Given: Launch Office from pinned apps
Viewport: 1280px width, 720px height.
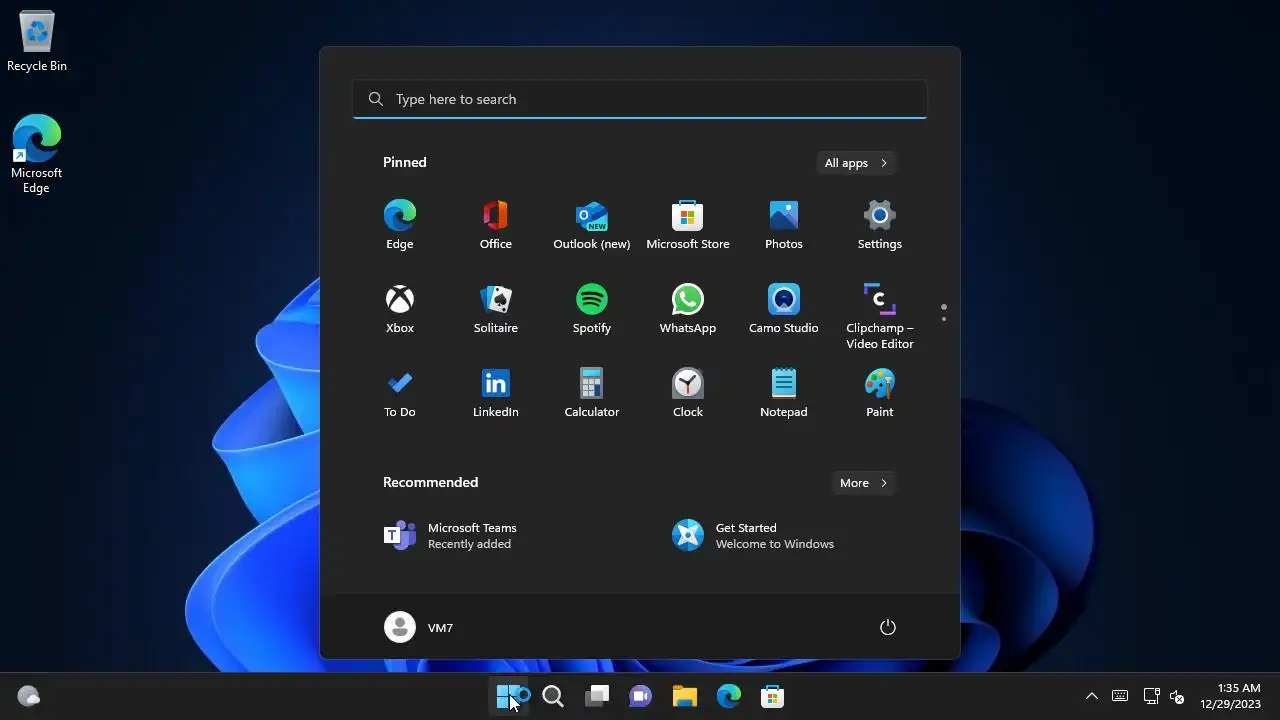Looking at the screenshot, I should tap(496, 226).
